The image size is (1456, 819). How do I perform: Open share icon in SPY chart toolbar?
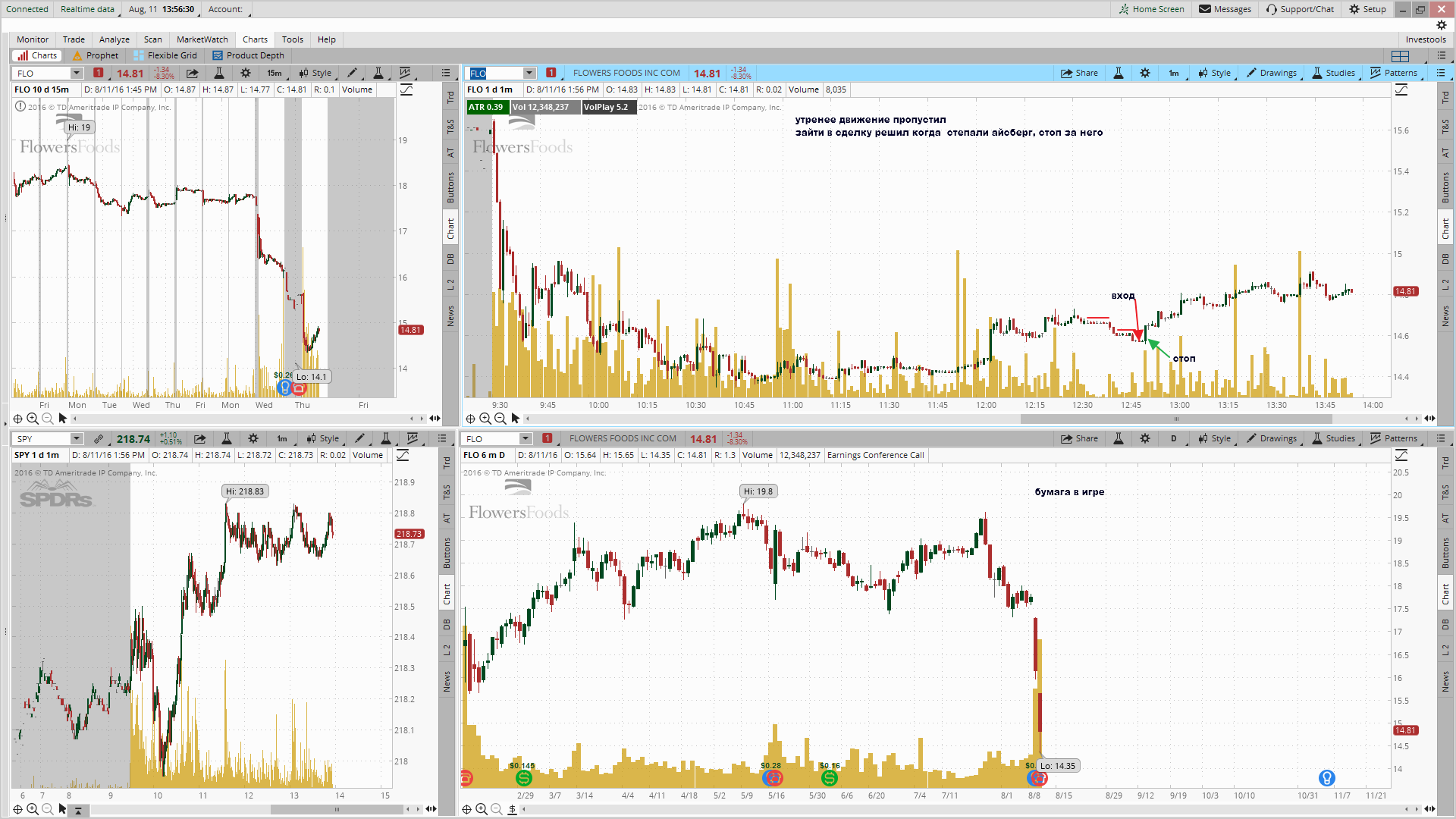point(200,439)
